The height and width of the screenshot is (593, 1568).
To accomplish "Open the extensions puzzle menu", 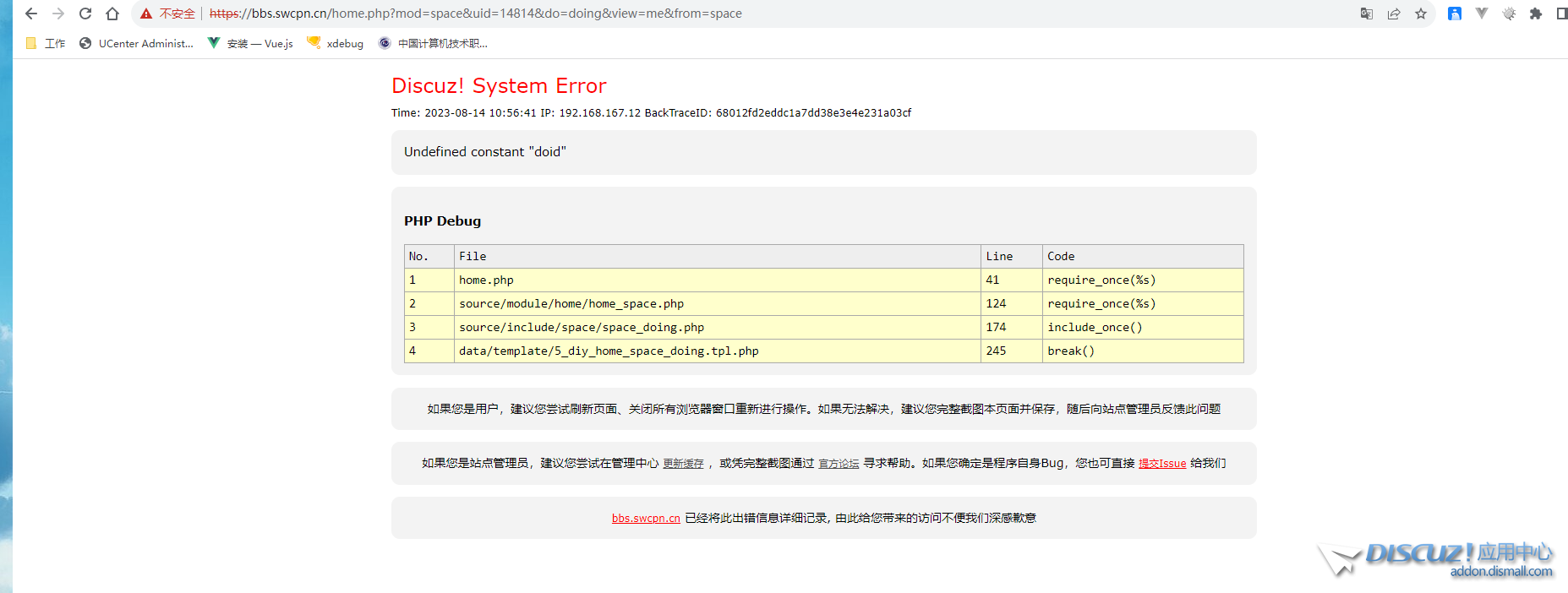I will (1536, 14).
